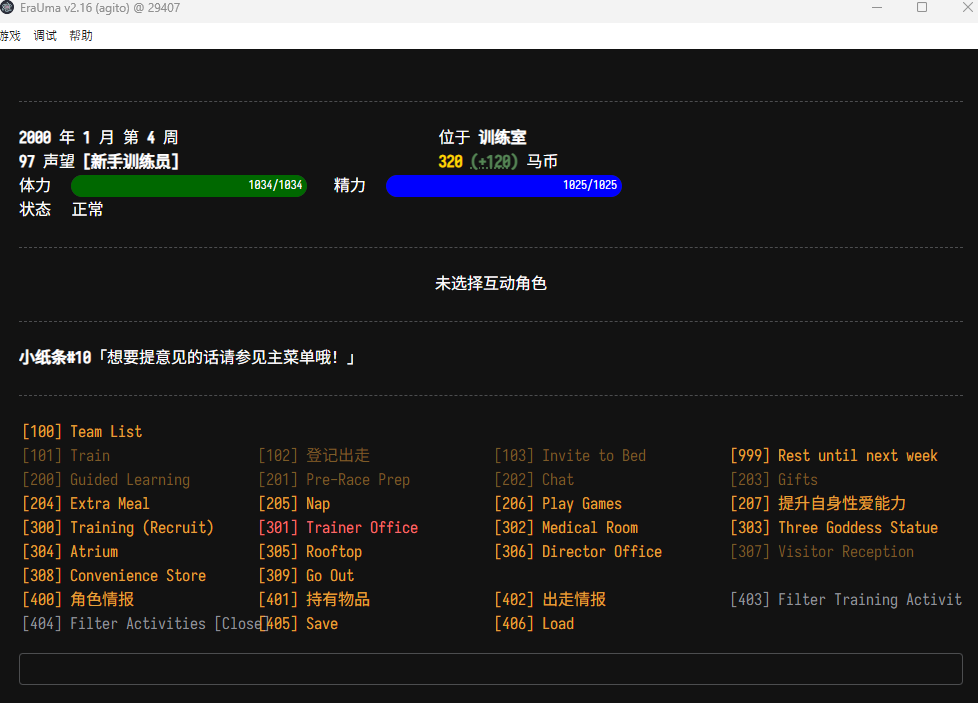The height and width of the screenshot is (703, 978).
Task: Go to [306] Director Office
Action: click(578, 552)
